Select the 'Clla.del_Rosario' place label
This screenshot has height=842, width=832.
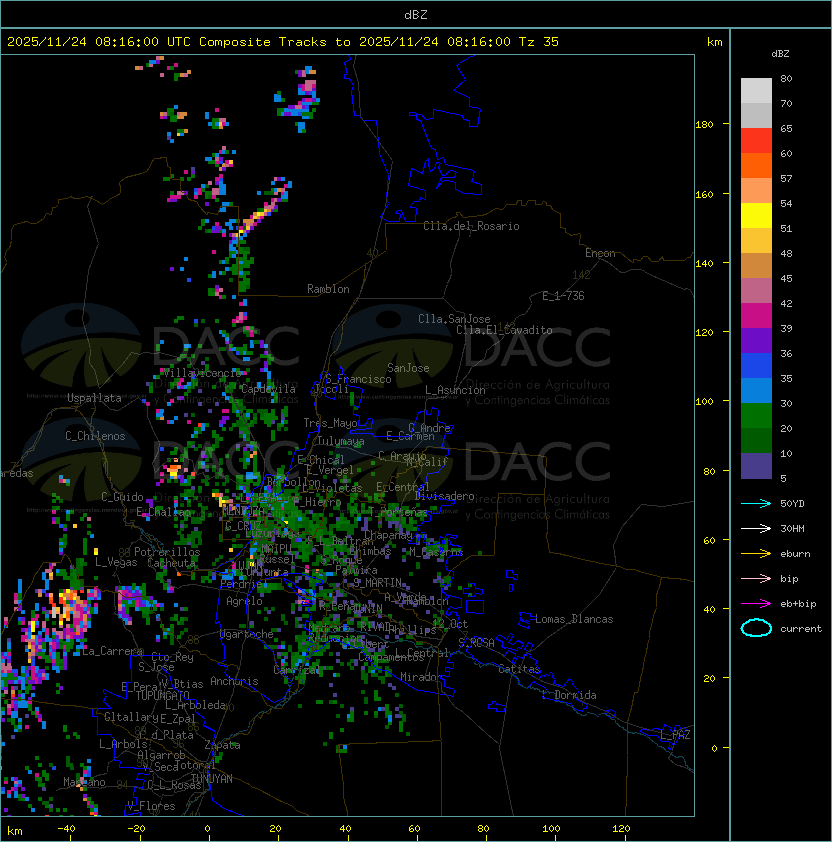click(x=471, y=226)
